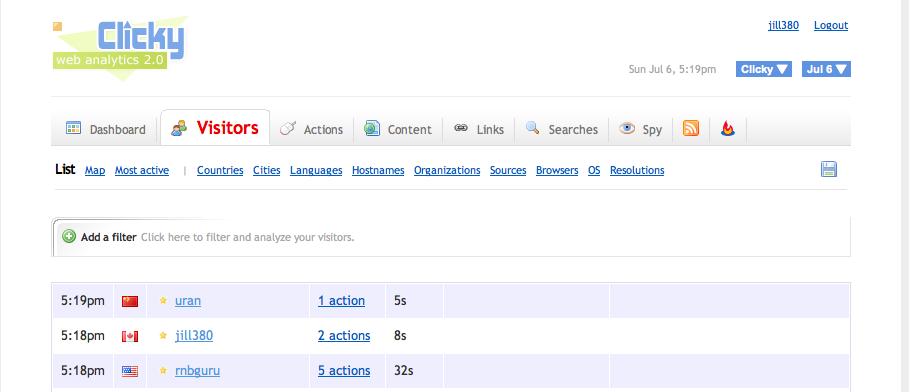Open the Sources report
Image resolution: width=909 pixels, height=392 pixels.
coord(508,170)
